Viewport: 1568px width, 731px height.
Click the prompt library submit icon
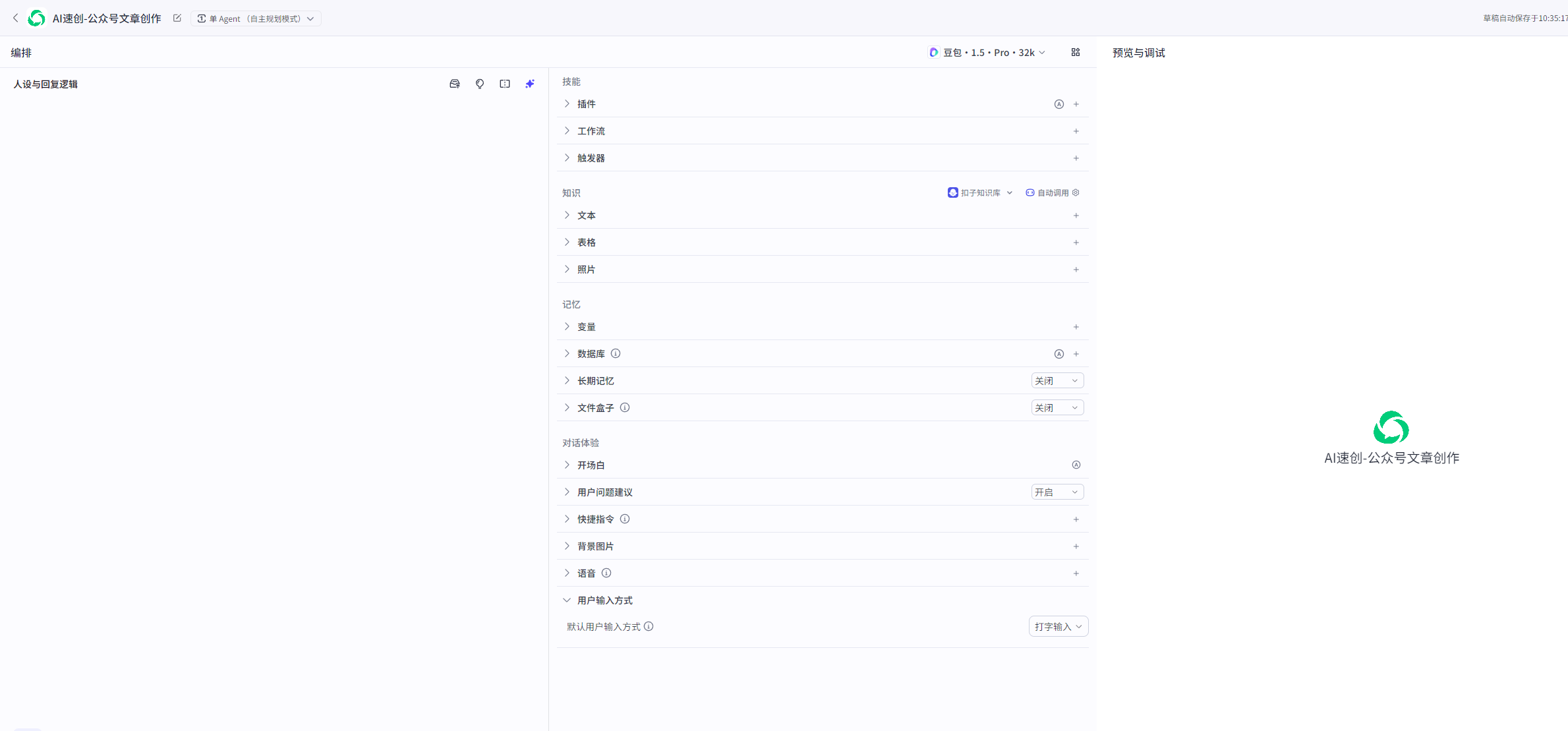455,84
